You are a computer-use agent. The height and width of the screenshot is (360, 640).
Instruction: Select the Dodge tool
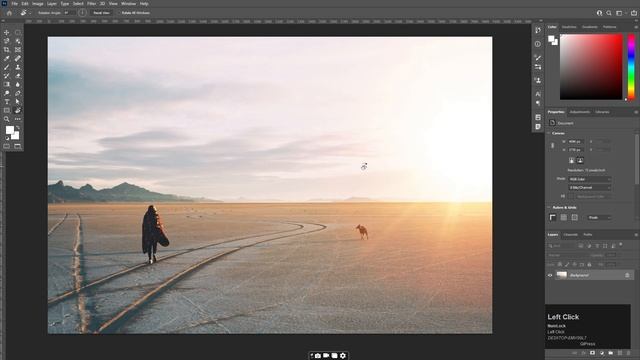7,93
